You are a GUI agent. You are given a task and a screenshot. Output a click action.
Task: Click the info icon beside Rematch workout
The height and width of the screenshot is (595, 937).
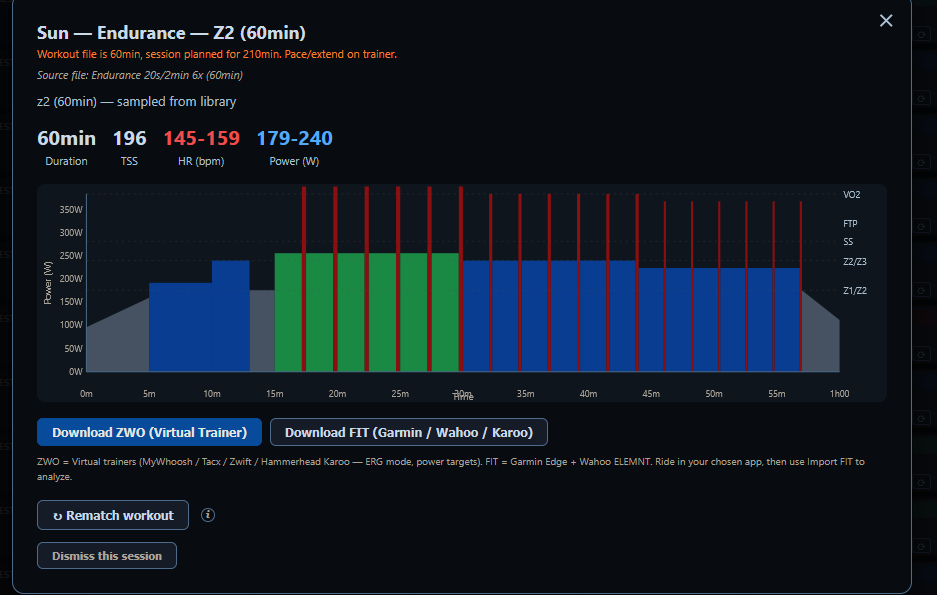tap(208, 515)
